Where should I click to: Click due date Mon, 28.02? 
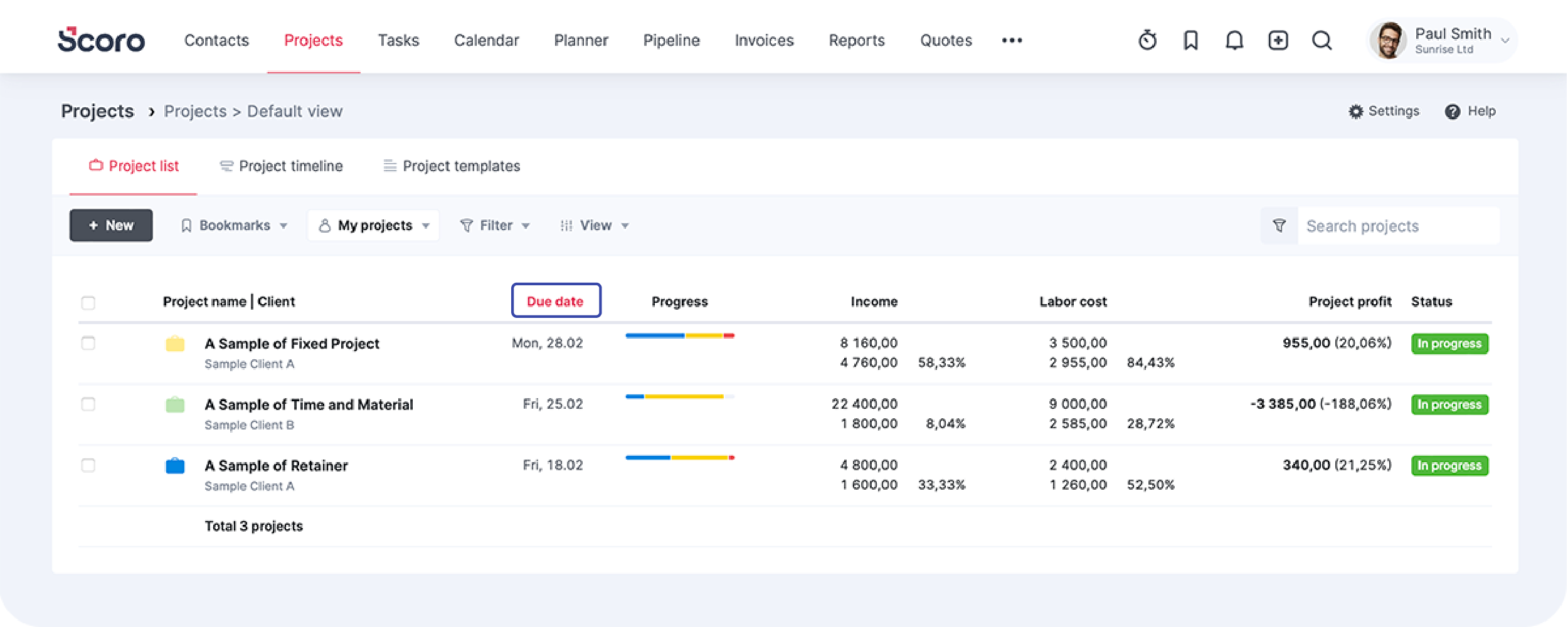point(547,343)
